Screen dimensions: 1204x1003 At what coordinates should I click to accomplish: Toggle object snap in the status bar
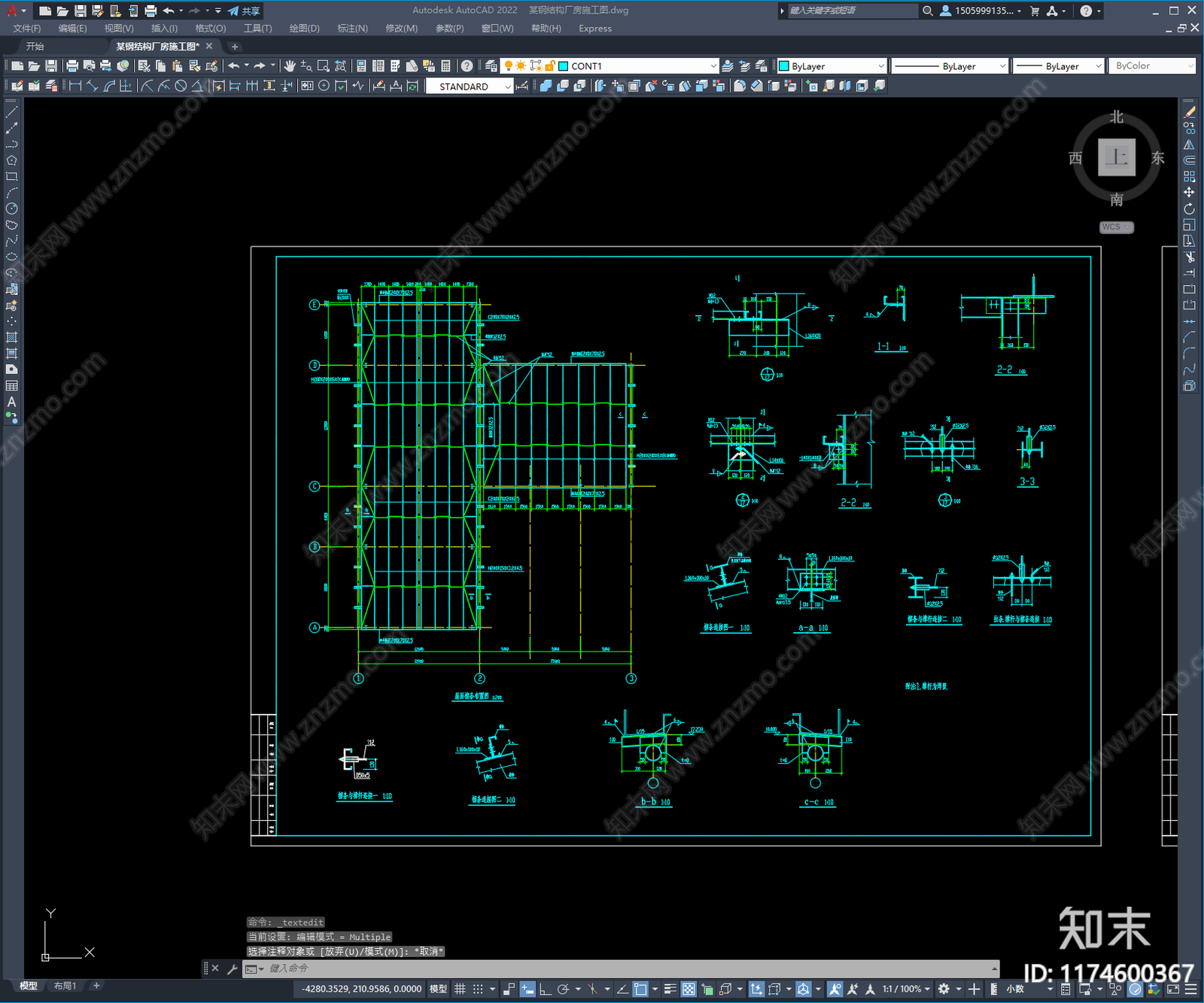640,989
